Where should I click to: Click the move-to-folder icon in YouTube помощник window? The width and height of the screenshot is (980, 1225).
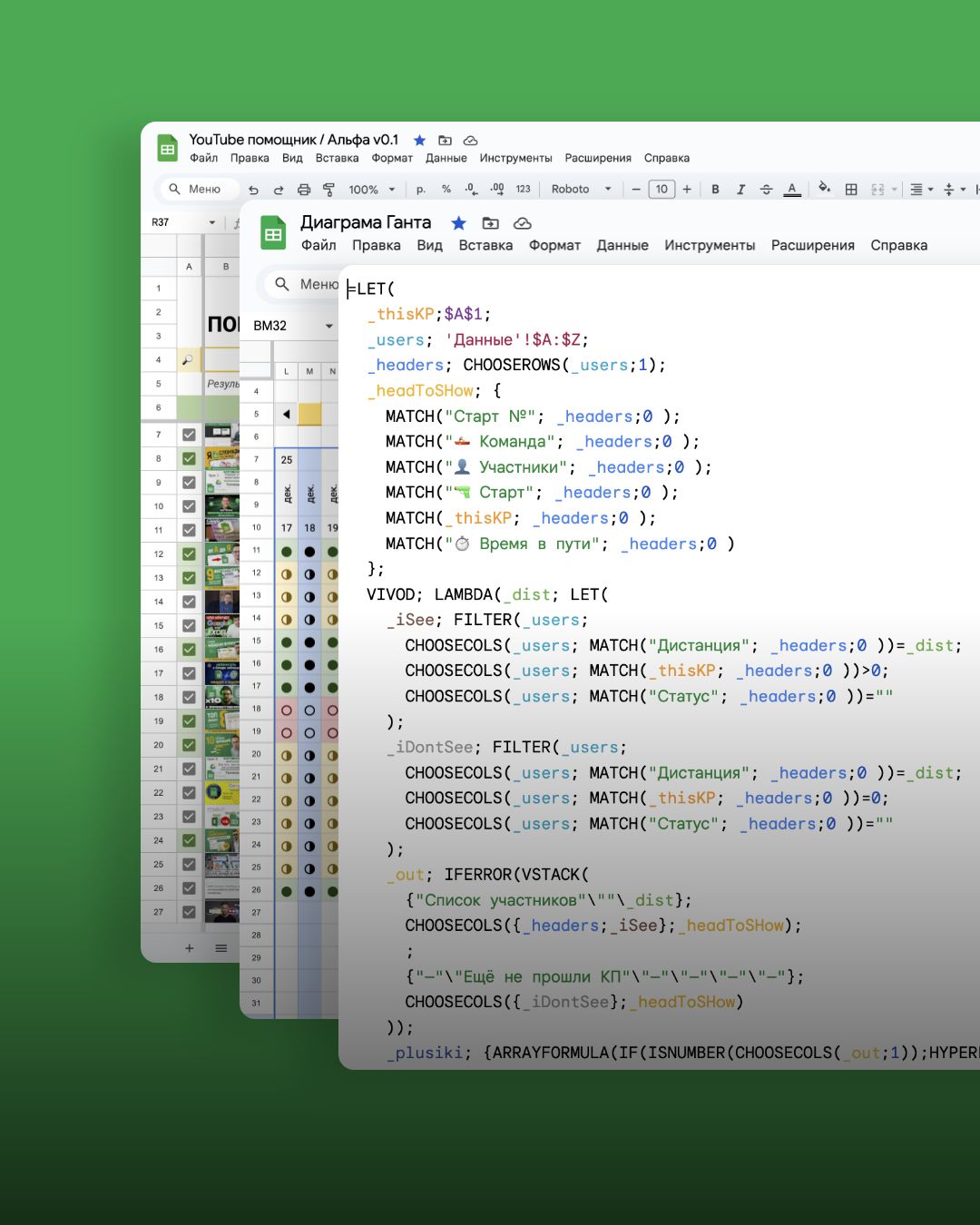pyautogui.click(x=445, y=141)
